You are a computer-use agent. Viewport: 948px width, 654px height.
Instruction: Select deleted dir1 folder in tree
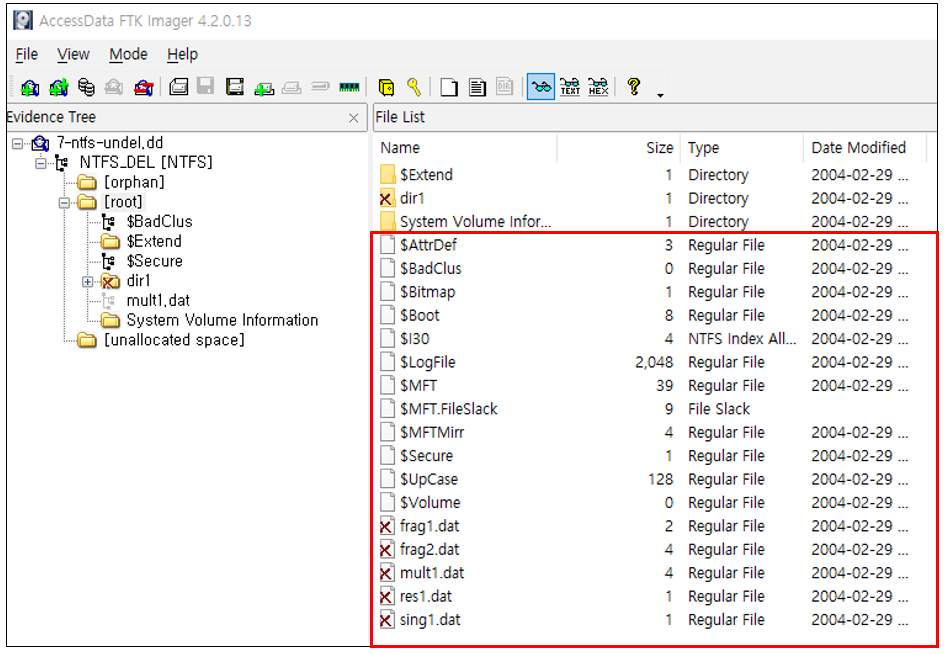(x=138, y=281)
